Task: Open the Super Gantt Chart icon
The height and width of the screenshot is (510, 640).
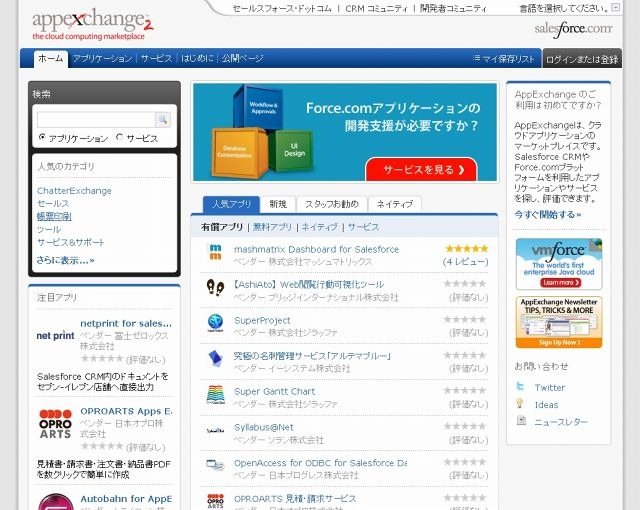Action: [x=215, y=395]
